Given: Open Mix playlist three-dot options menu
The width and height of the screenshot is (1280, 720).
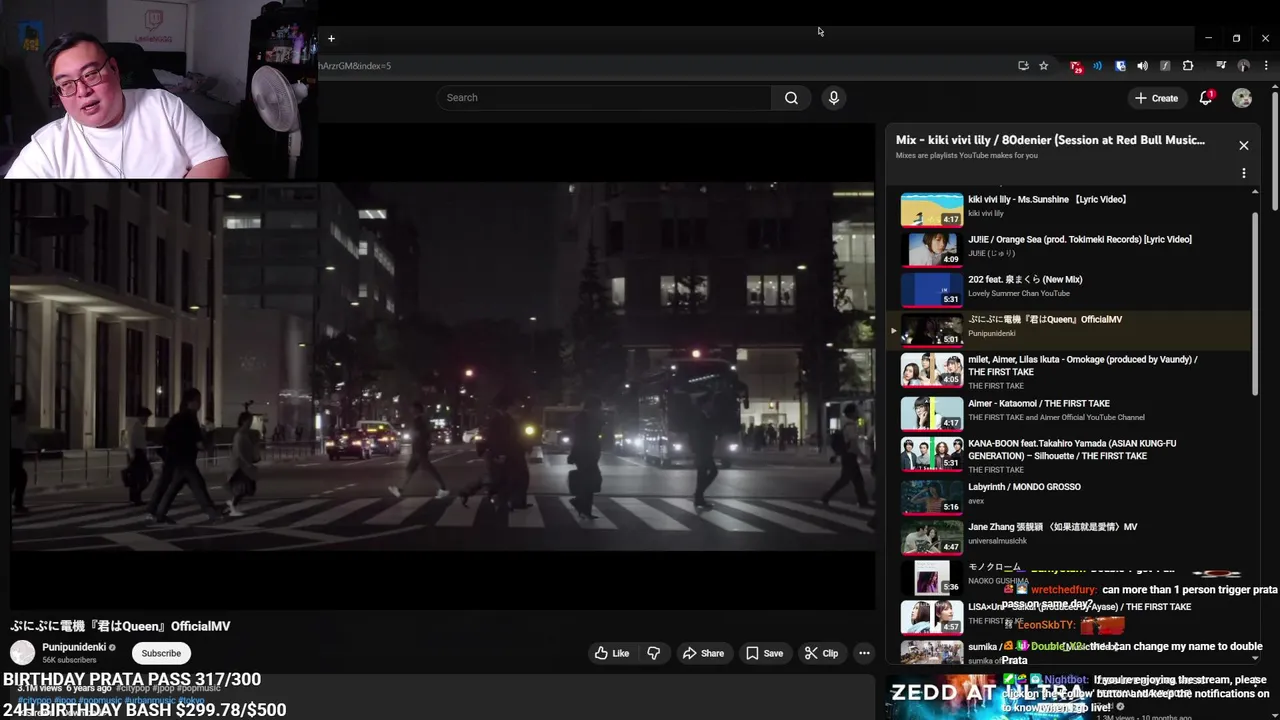Looking at the screenshot, I should click(1244, 173).
